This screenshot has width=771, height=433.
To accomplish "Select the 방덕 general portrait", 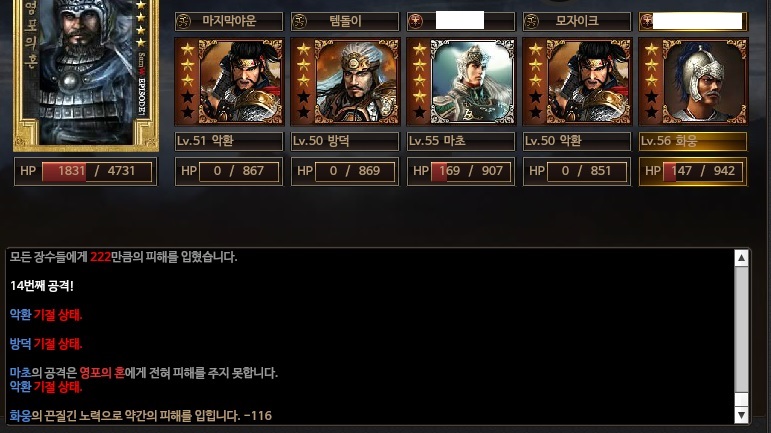I will coord(345,82).
